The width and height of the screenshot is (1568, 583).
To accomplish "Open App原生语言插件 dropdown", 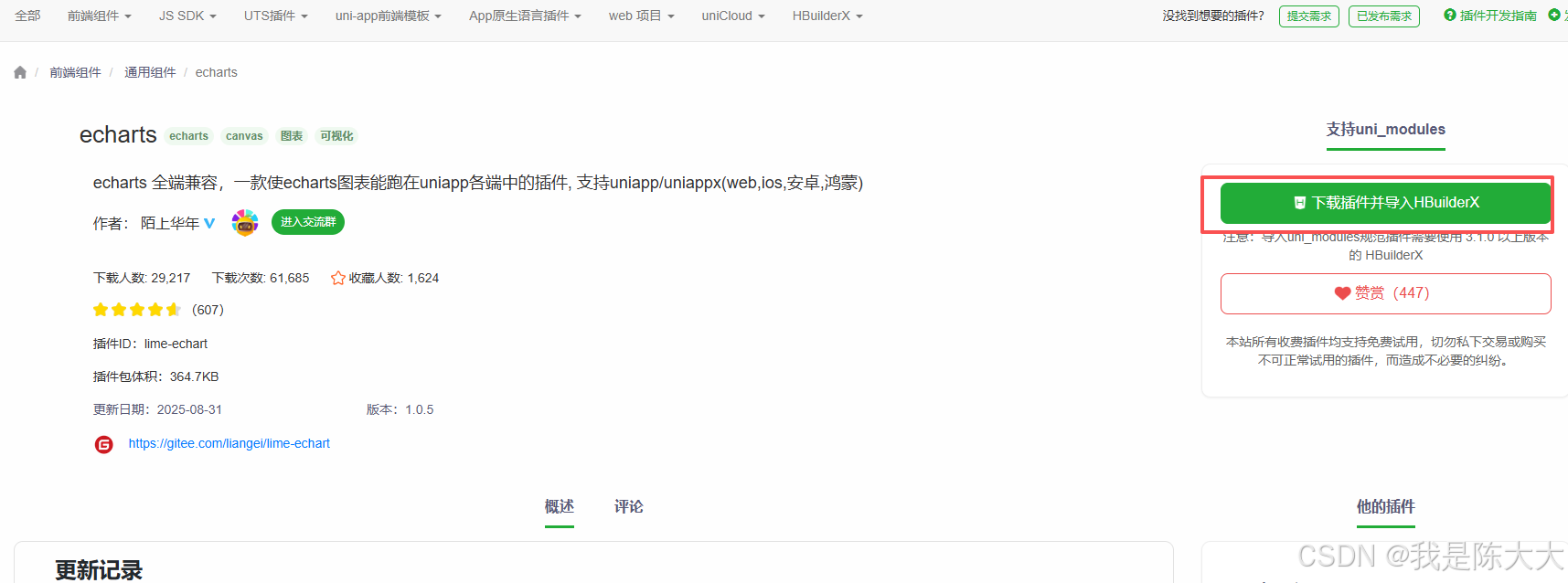I will (x=525, y=16).
